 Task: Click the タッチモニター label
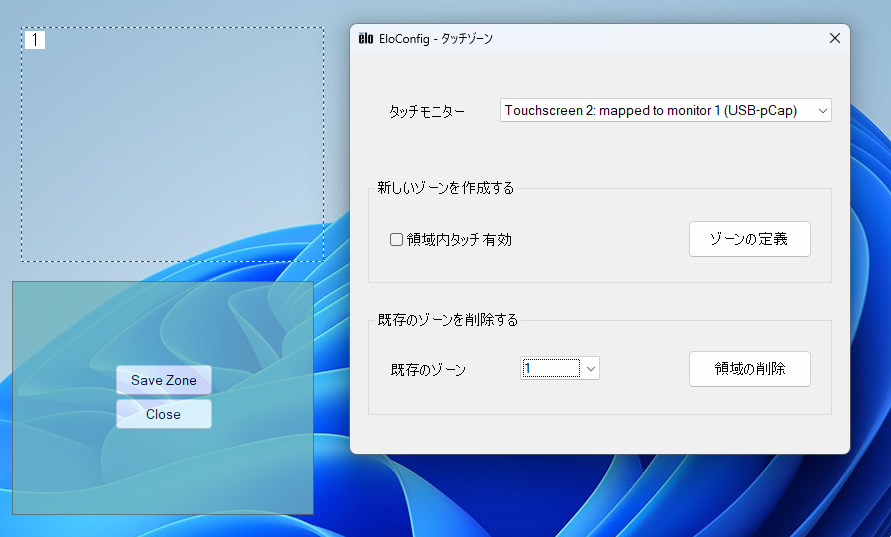pos(427,112)
